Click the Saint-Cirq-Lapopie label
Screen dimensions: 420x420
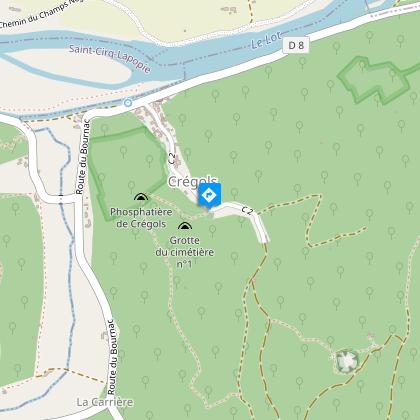pos(110,59)
